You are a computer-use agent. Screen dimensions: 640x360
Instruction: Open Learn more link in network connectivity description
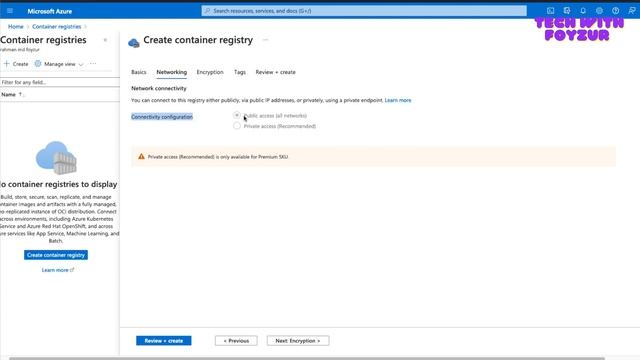(x=398, y=100)
